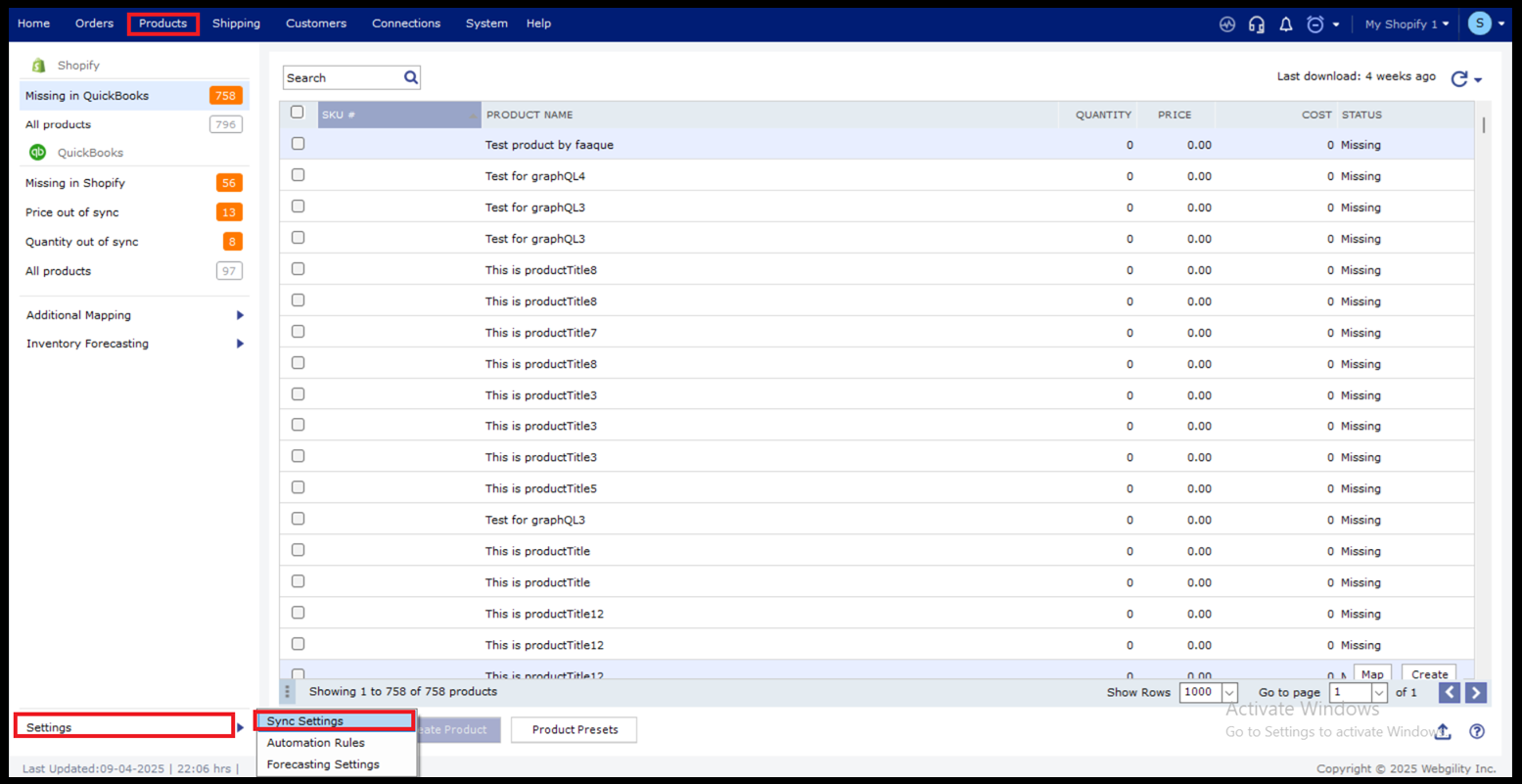Check the select-all checkbox in header
The width and height of the screenshot is (1522, 784).
tap(298, 113)
